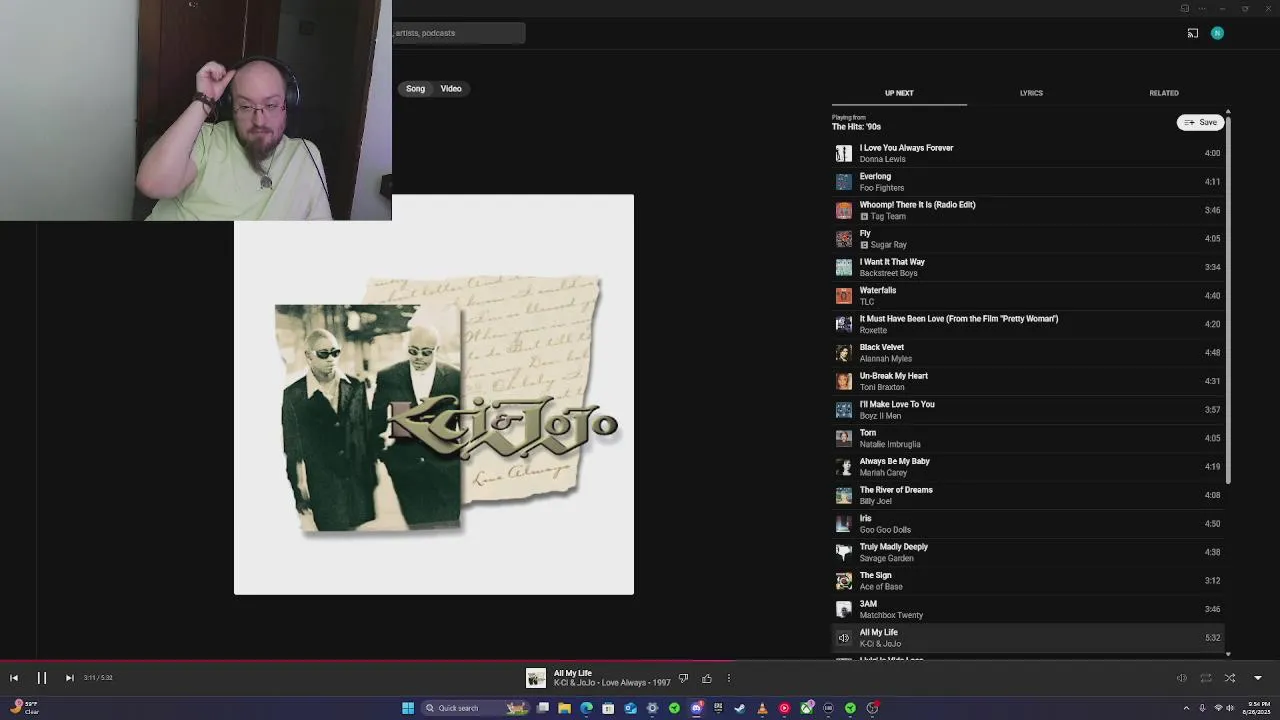Save the queue to a playlist
This screenshot has height=720, width=1280.
click(x=1201, y=122)
